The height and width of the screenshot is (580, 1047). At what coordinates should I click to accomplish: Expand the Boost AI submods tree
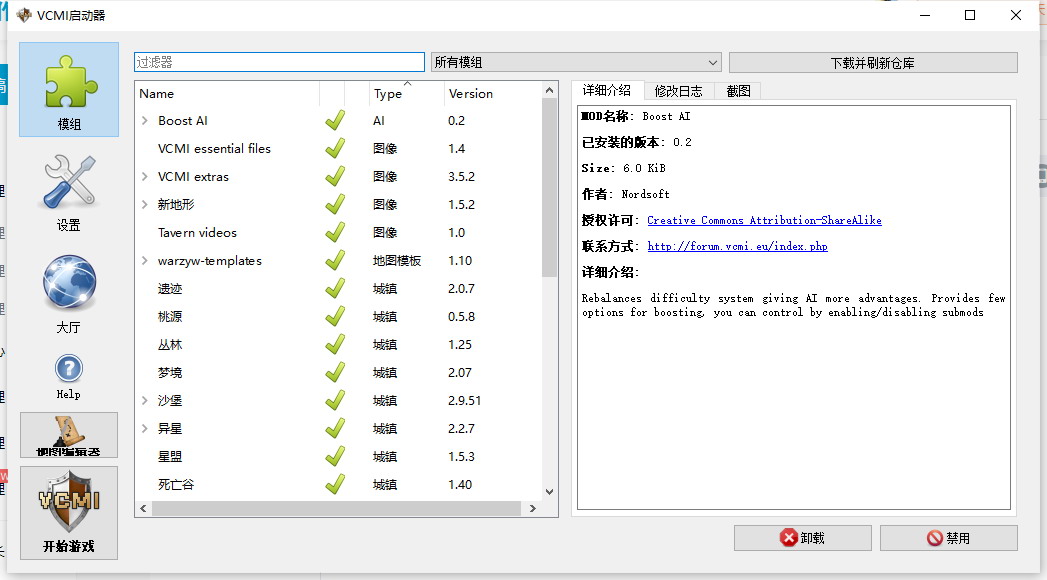[x=145, y=121]
